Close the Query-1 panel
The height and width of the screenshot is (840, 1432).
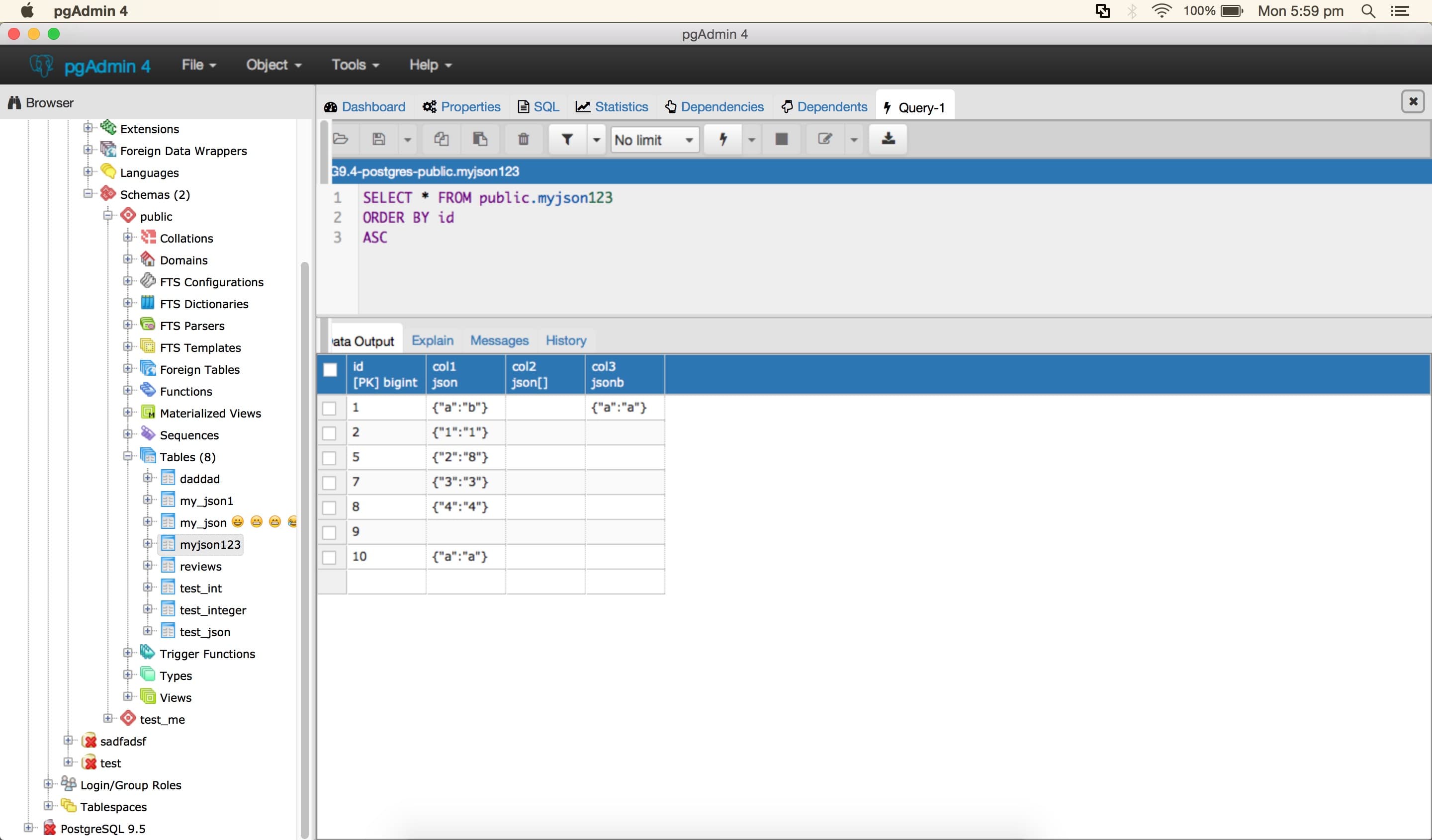pos(1413,102)
